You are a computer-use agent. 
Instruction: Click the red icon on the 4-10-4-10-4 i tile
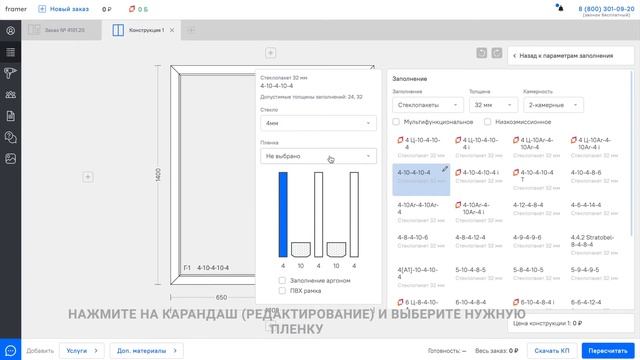(458, 173)
